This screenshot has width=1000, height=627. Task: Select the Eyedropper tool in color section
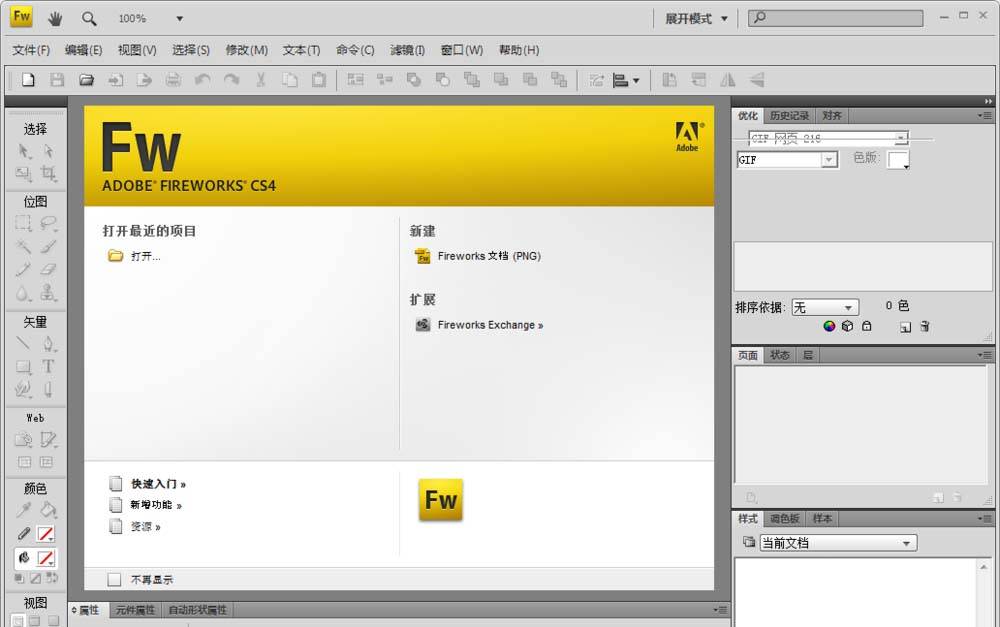[23, 510]
